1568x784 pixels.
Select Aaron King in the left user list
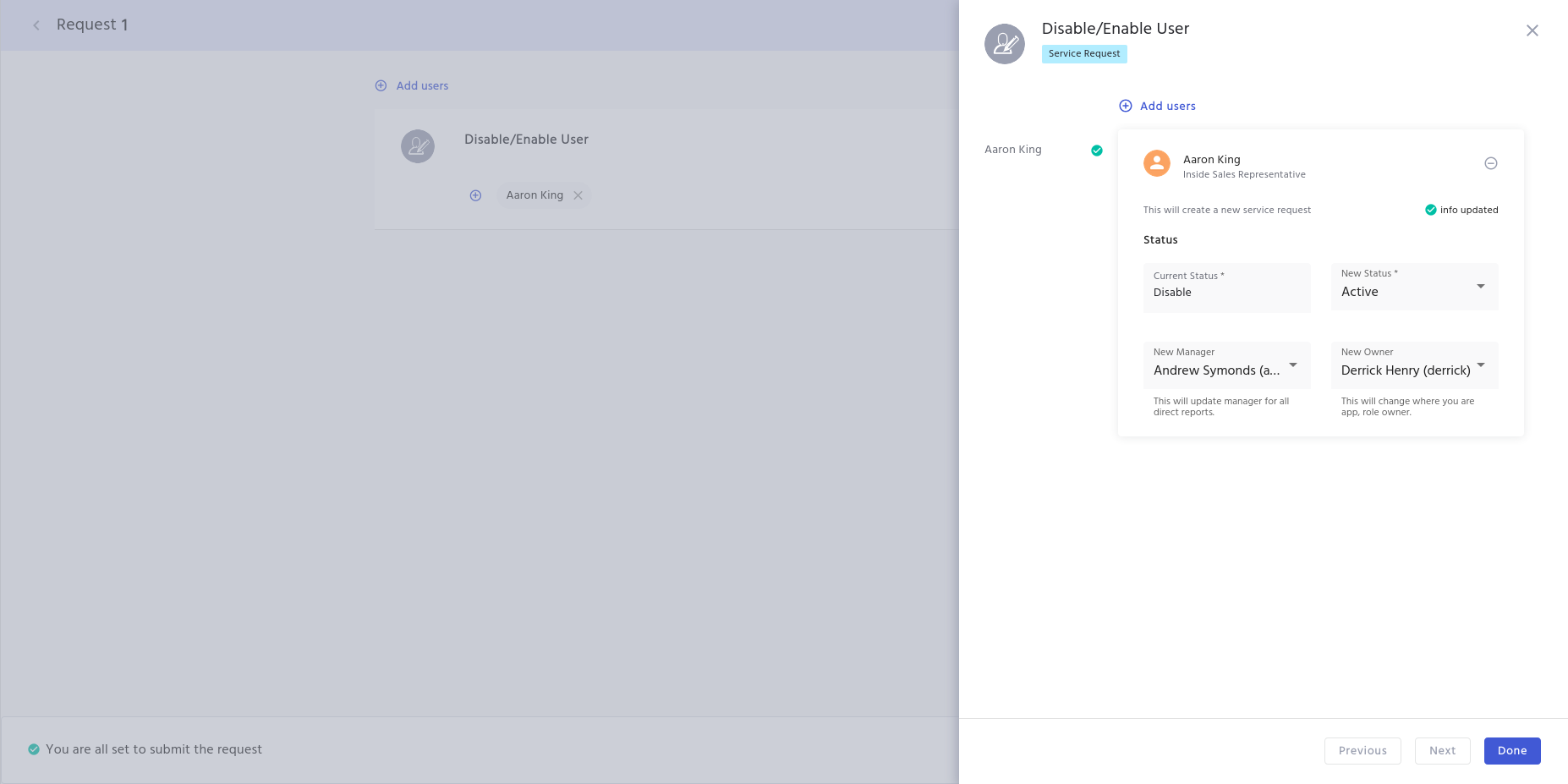click(1013, 150)
